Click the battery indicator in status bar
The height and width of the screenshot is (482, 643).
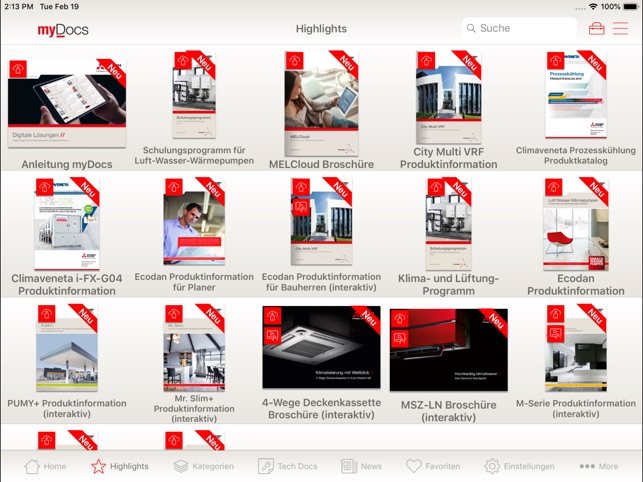tap(630, 7)
